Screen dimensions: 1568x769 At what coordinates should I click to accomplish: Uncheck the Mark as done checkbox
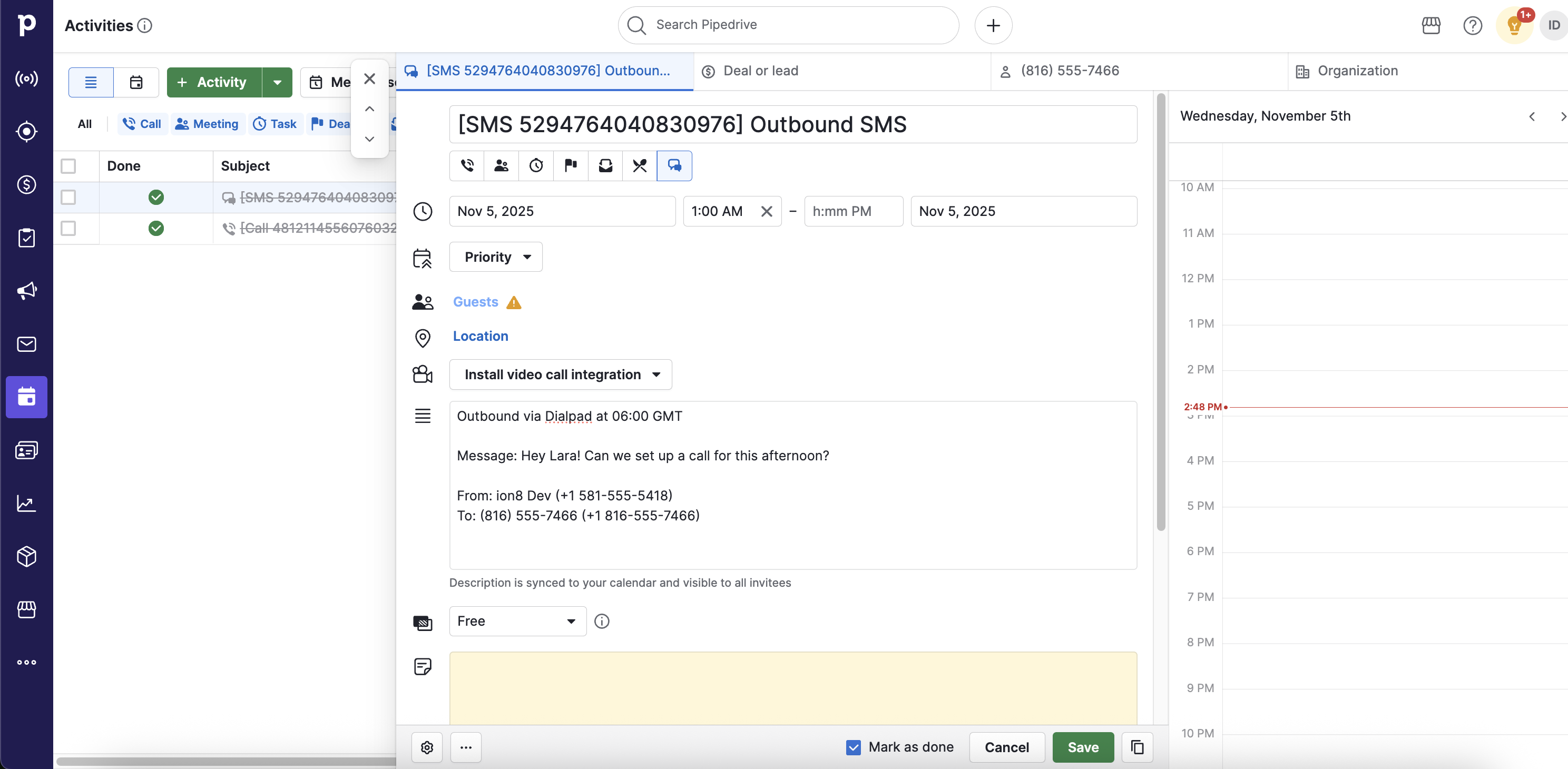pos(854,747)
